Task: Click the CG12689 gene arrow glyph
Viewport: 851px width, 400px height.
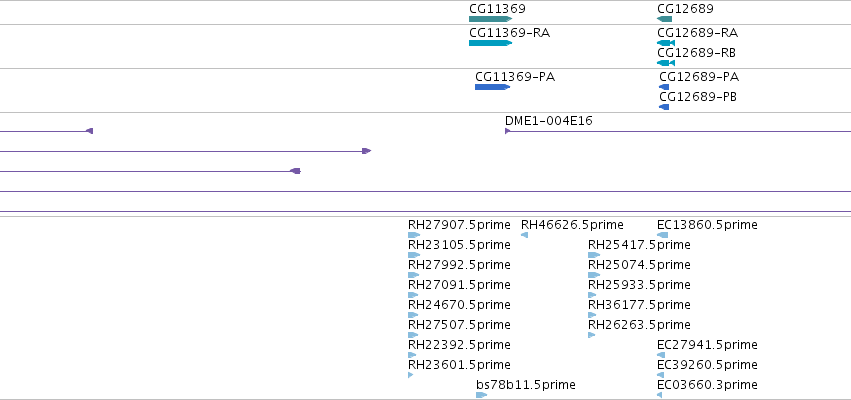Action: coord(664,19)
